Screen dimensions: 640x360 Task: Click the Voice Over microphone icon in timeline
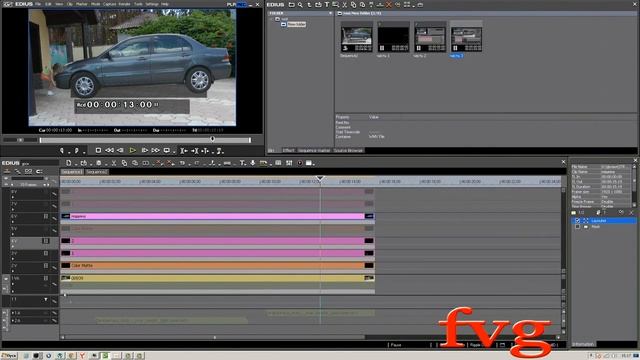253,163
